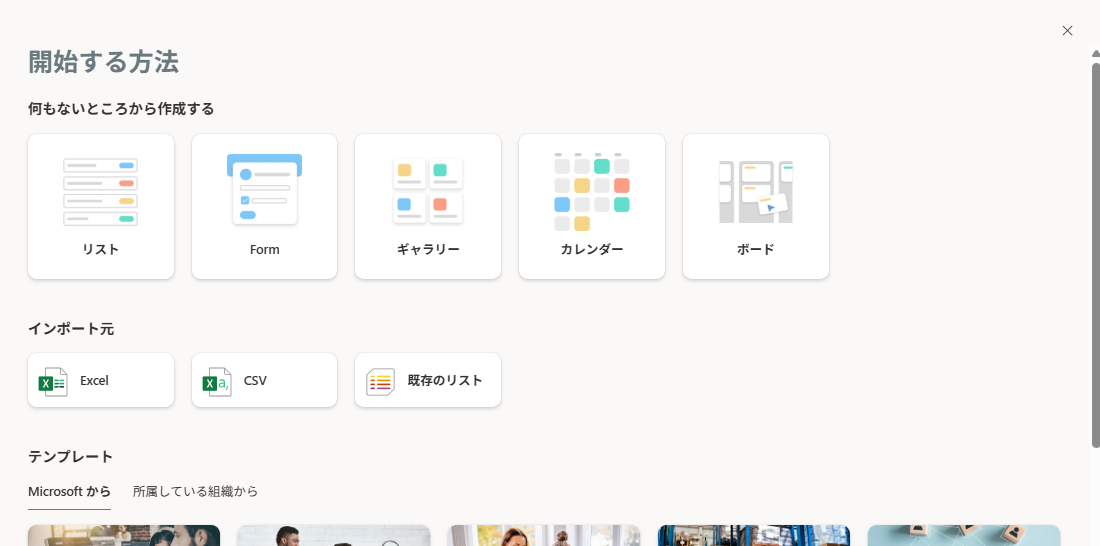Image resolution: width=1100 pixels, height=546 pixels.
Task: Click the ボード card label
Action: (x=756, y=249)
